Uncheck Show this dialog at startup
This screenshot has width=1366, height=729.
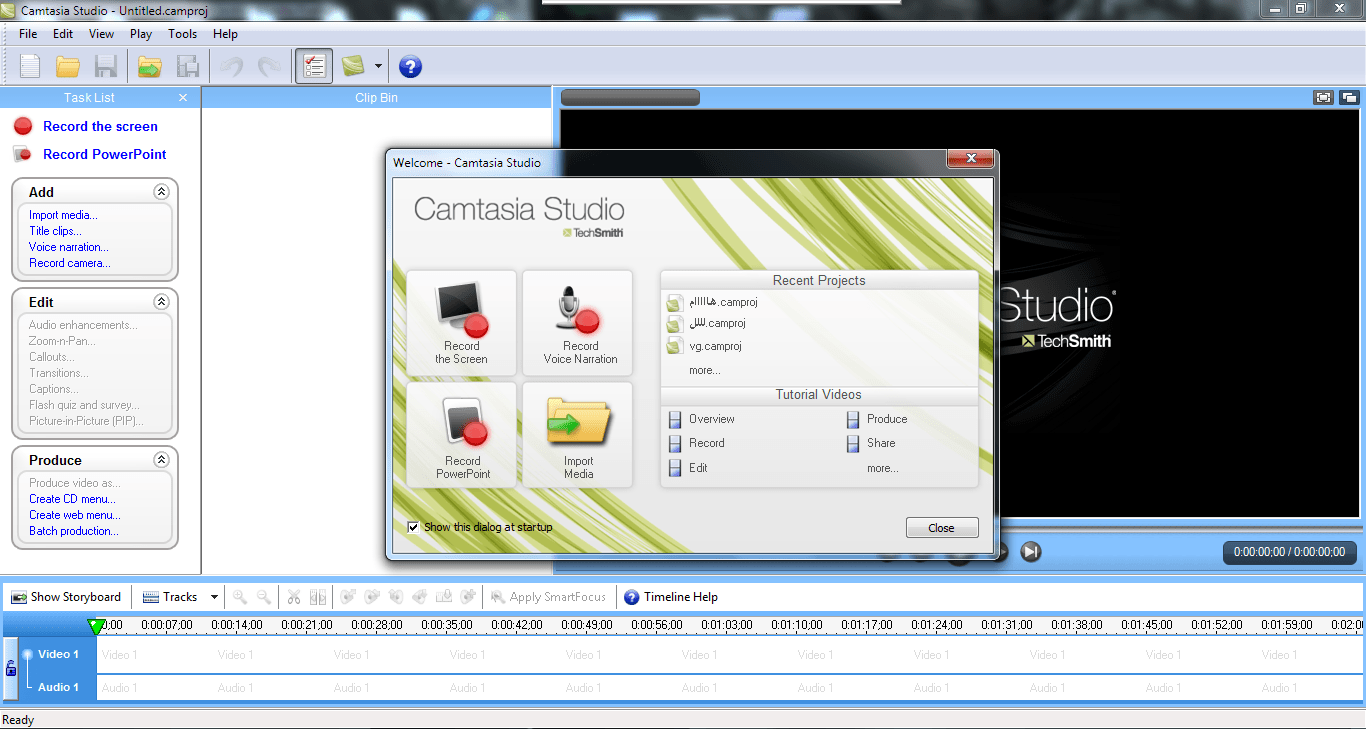[x=414, y=527]
